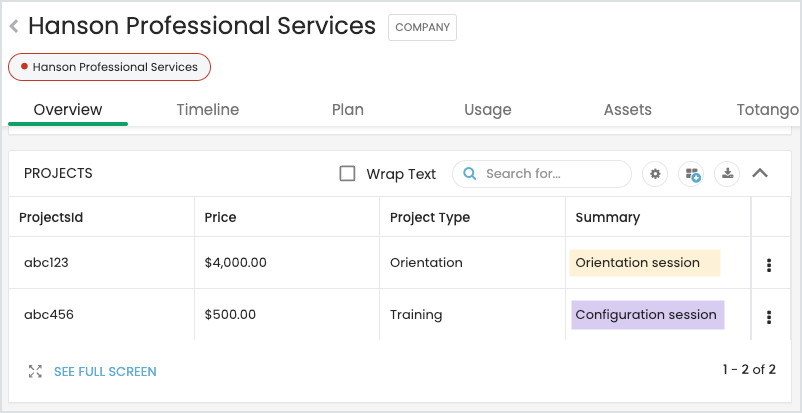Select the abc123 project ID cell
This screenshot has width=802, height=413.
pos(101,263)
